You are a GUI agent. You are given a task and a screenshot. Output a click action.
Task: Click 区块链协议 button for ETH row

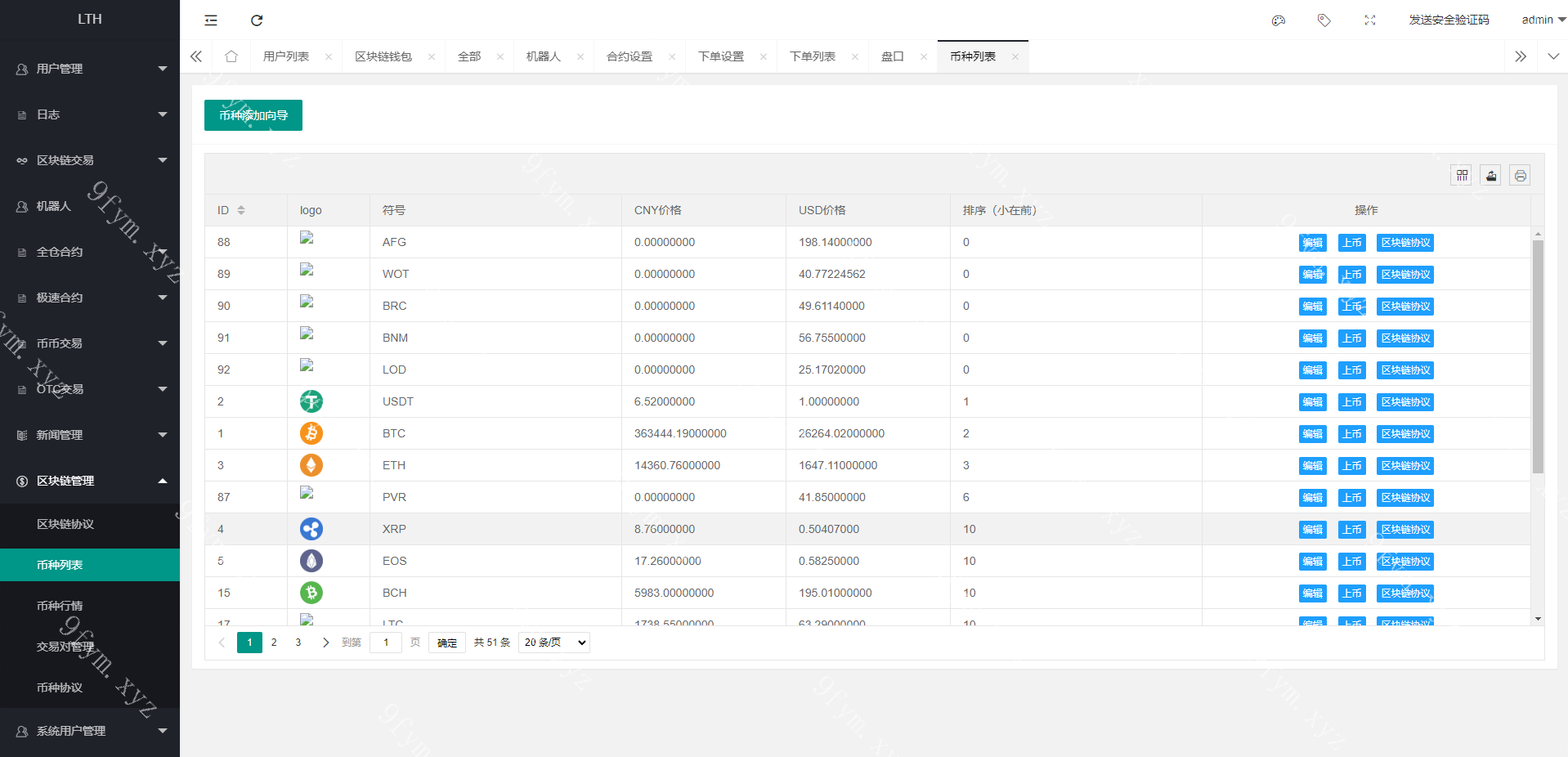(1405, 466)
